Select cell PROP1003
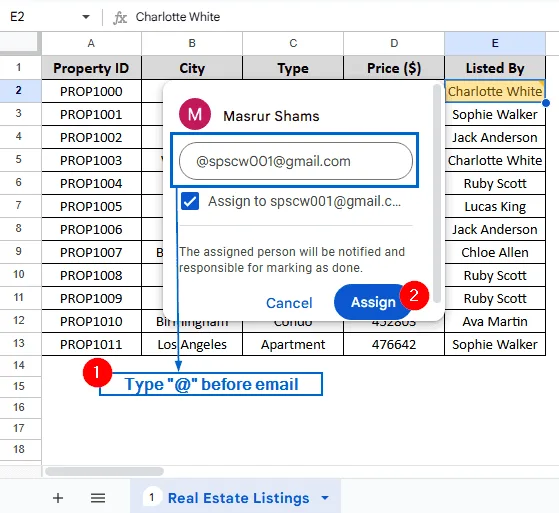Screen dimensions: 559x513 tap(91, 160)
